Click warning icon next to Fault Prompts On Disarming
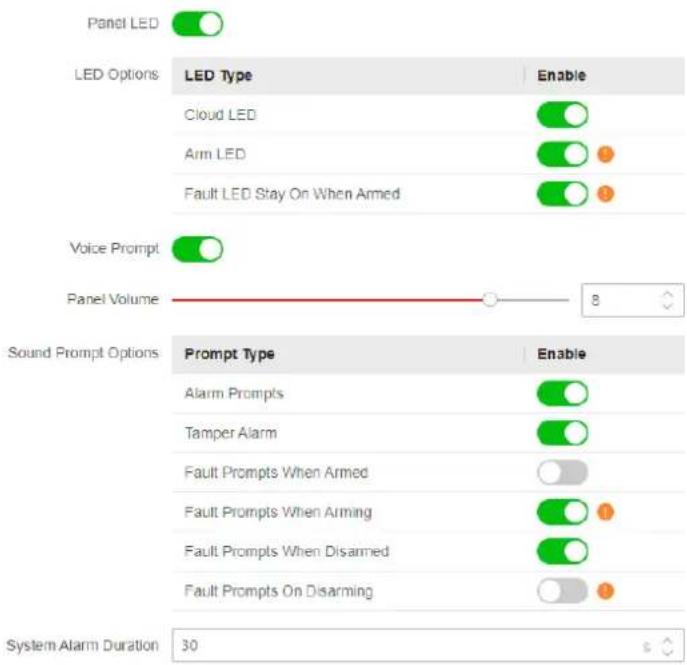687x665 pixels. point(606,591)
